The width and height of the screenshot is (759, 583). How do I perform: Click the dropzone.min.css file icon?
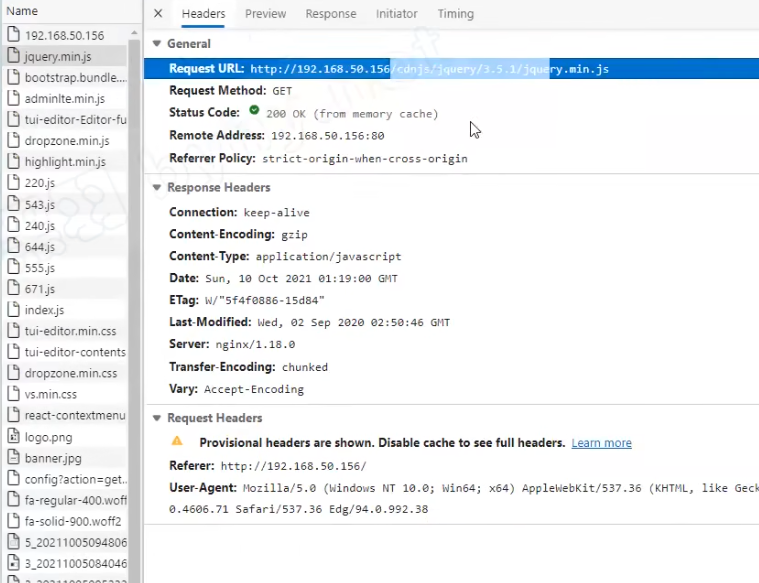(x=14, y=373)
